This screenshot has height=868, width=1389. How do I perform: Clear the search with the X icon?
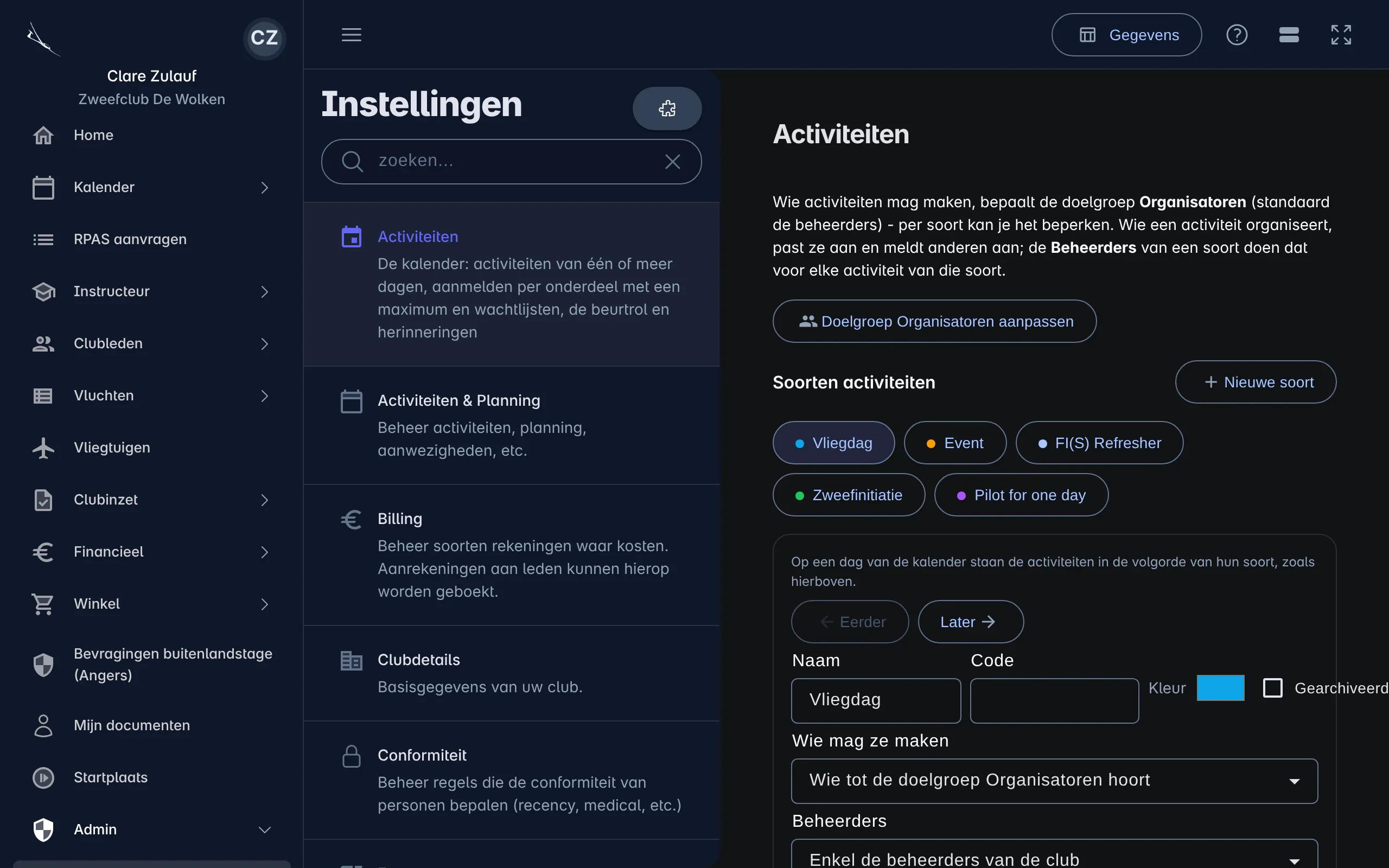(x=673, y=162)
